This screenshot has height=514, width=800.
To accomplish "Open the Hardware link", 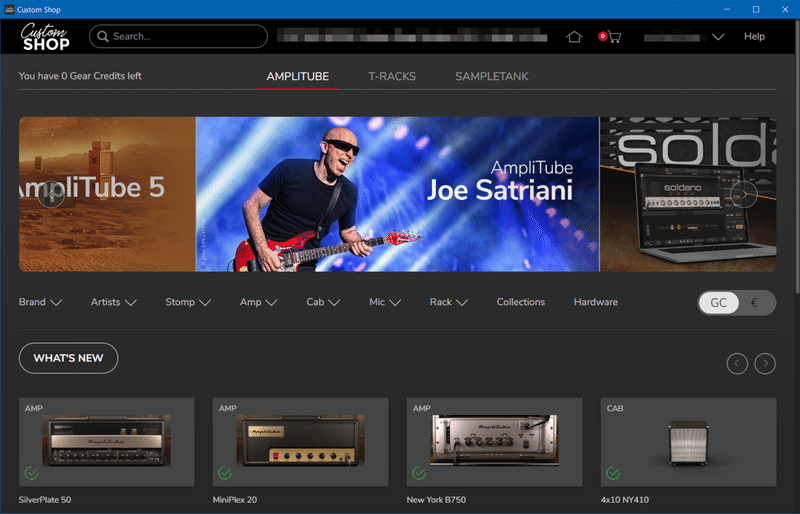I will coord(595,302).
